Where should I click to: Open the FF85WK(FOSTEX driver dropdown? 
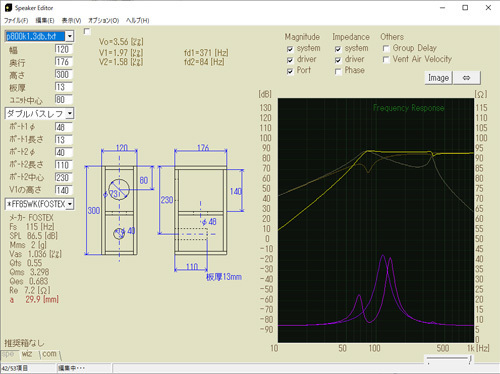point(70,204)
